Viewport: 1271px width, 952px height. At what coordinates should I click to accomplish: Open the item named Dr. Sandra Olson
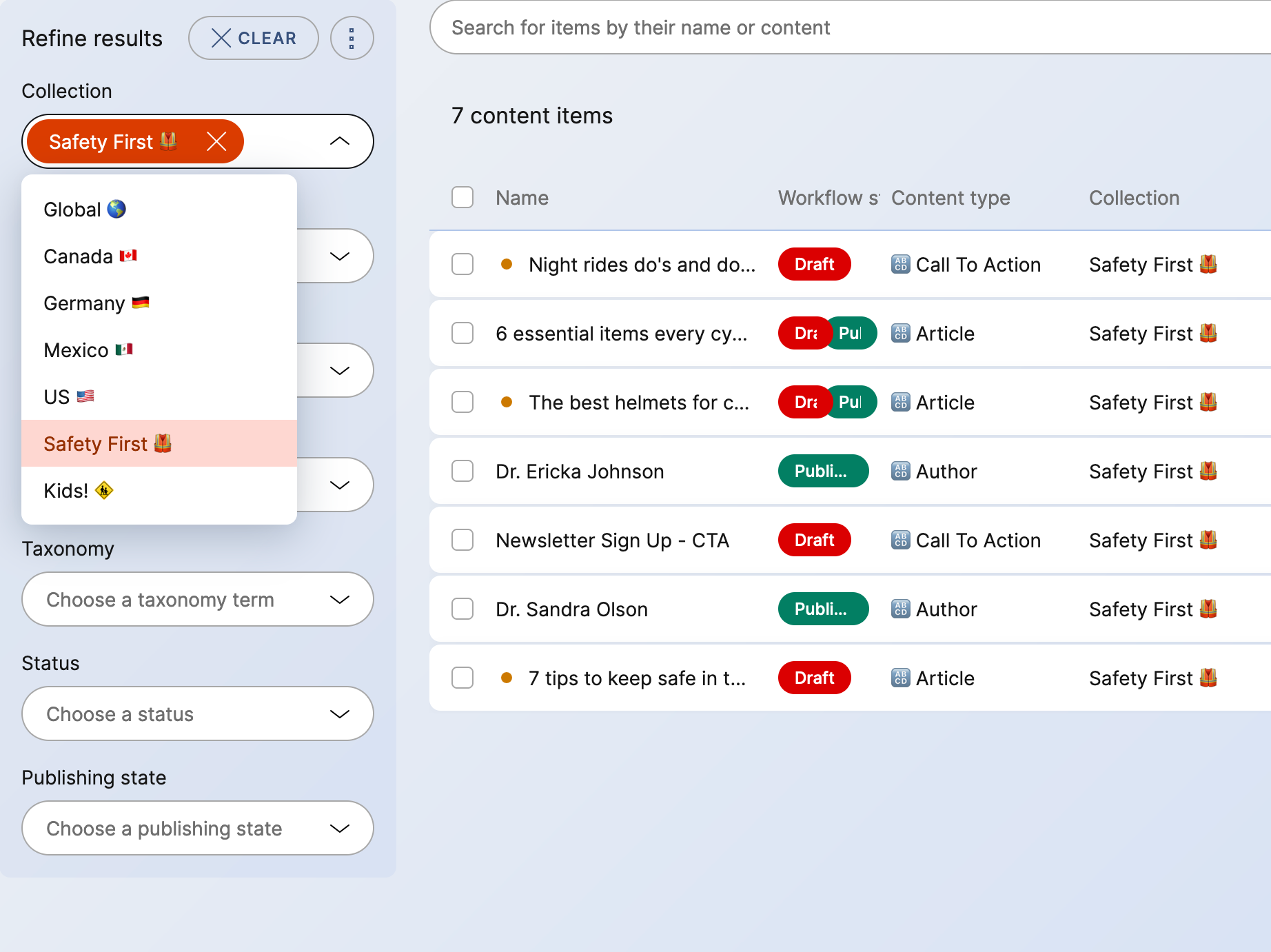click(x=572, y=609)
